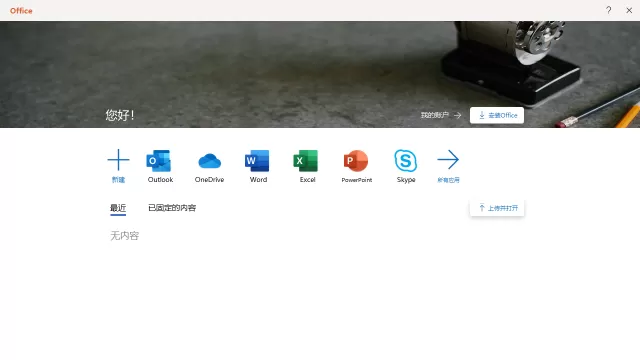Viewport: 640px width, 360px height.
Task: Click the 您好! greeting text
Action: point(120,115)
